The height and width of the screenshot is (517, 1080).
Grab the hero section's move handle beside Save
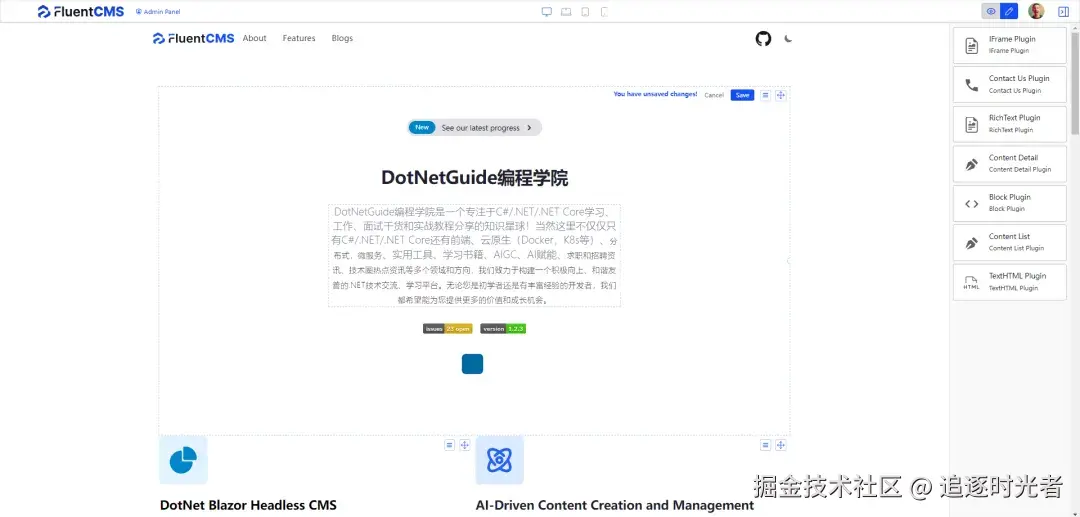pos(780,95)
